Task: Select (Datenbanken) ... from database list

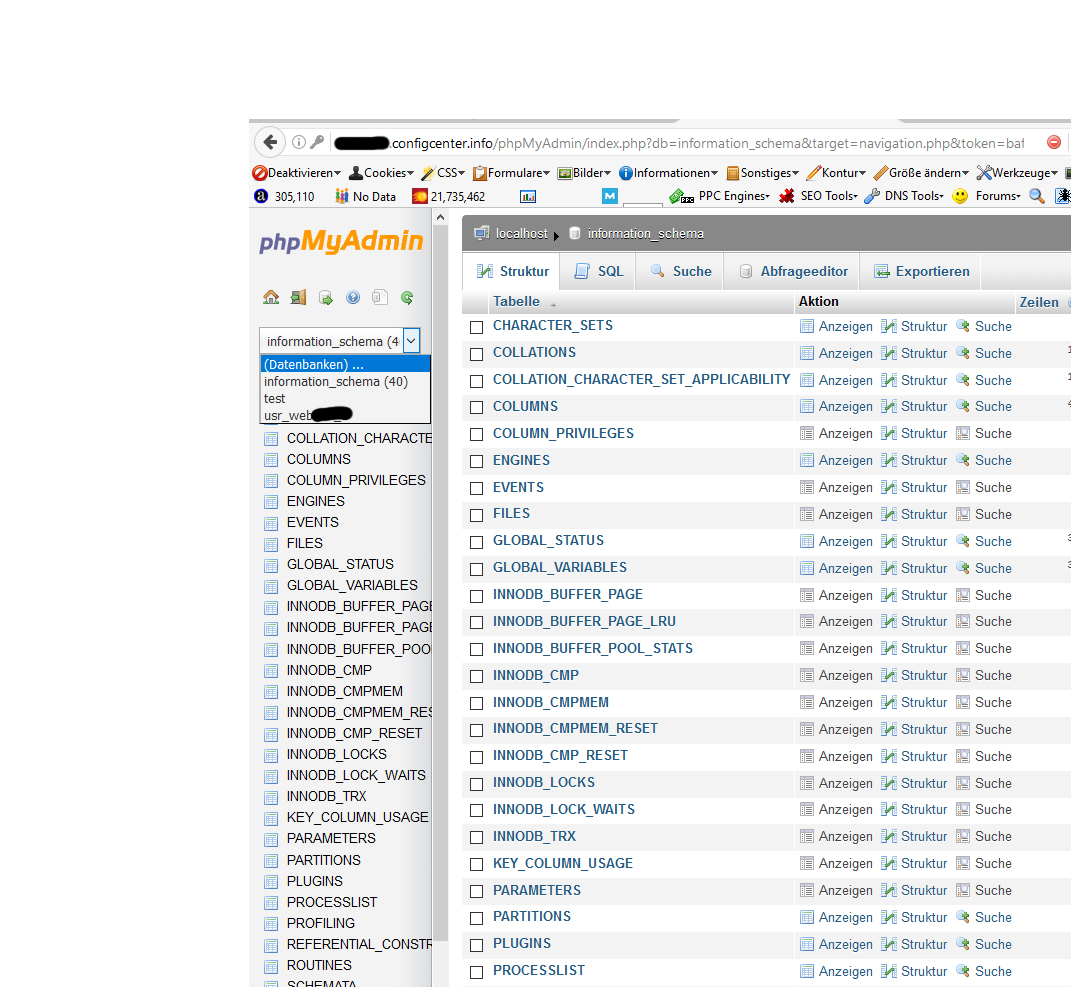Action: pos(346,364)
